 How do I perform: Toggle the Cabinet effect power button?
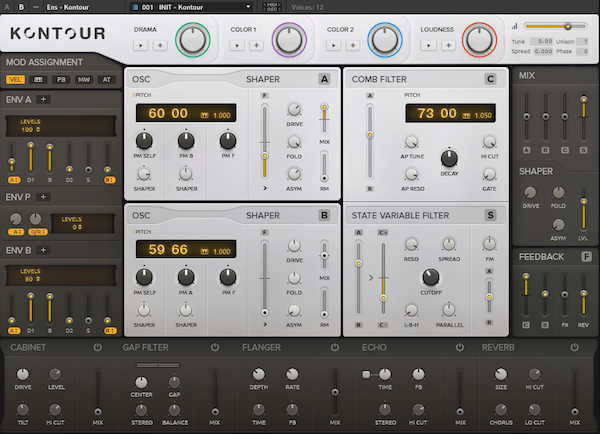point(98,348)
